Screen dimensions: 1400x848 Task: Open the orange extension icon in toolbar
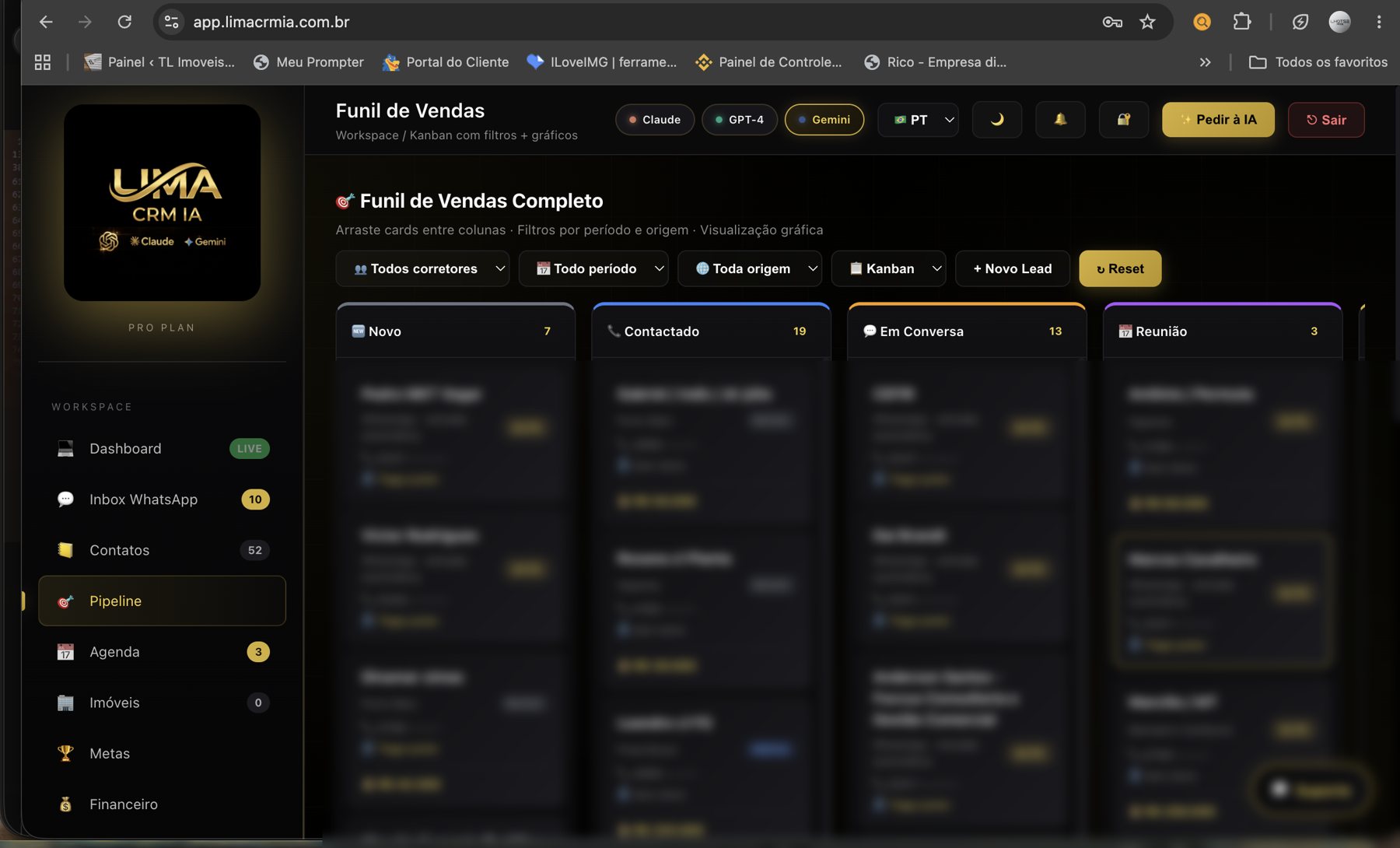point(1202,22)
